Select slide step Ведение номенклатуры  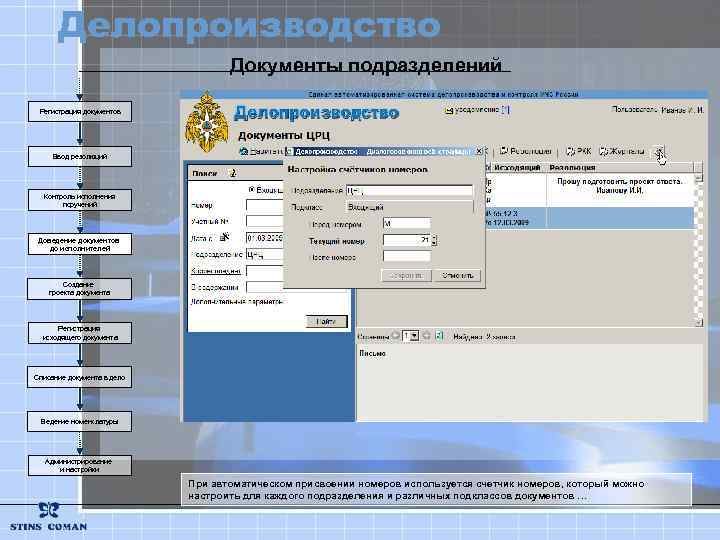tap(79, 422)
